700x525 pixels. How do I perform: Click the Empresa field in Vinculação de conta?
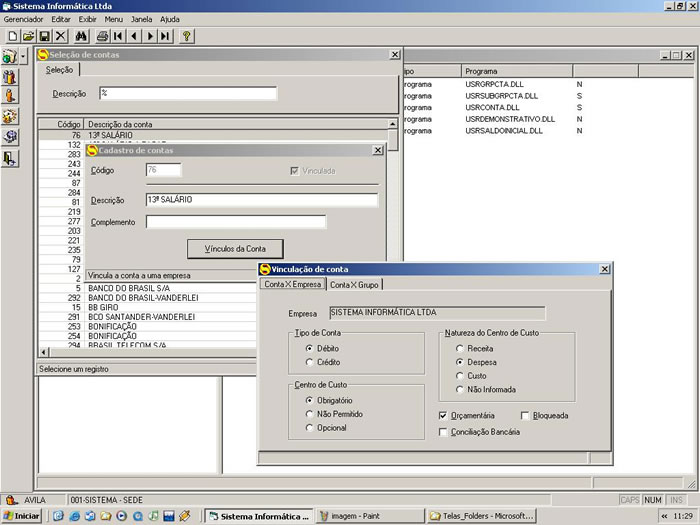pyautogui.click(x=437, y=313)
